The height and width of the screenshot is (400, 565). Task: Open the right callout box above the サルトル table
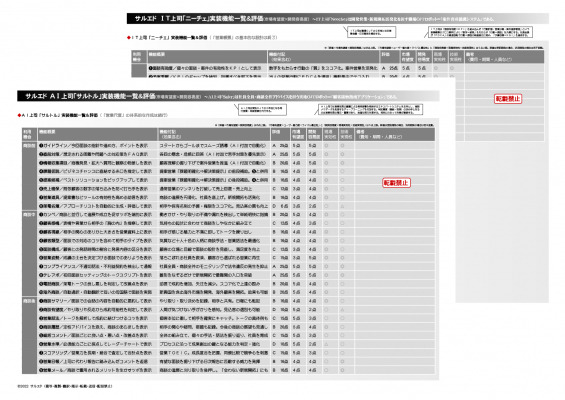click(370, 109)
